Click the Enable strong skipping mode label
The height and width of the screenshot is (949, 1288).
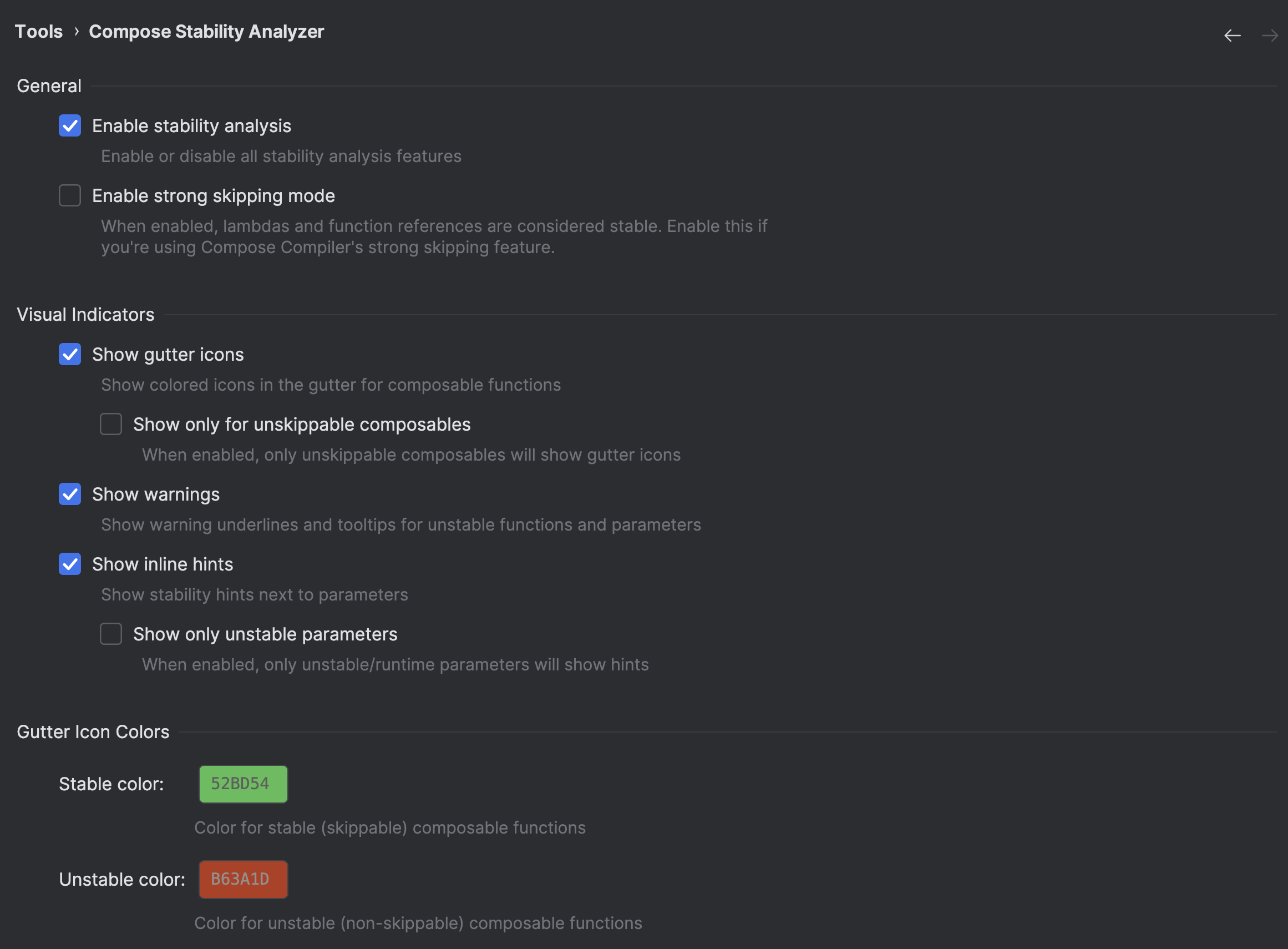[x=213, y=196]
